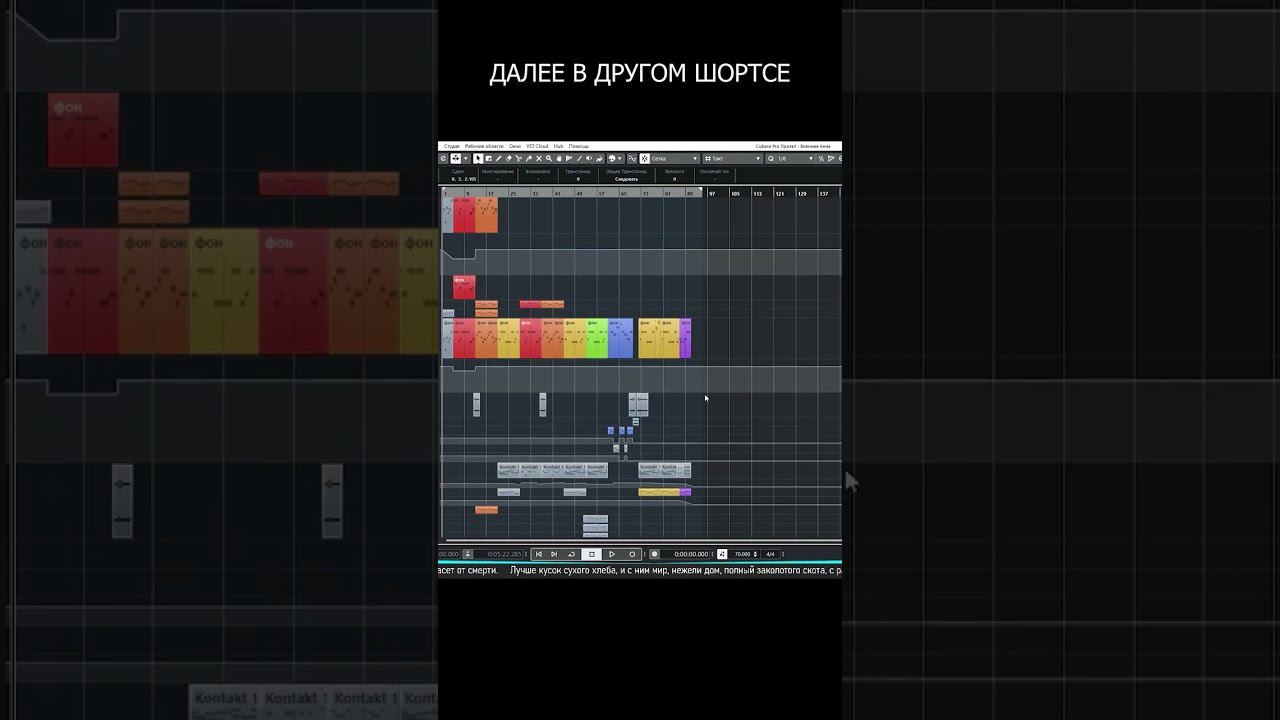The height and width of the screenshot is (720, 1280).
Task: Activate the Glue tool
Action: (529, 158)
